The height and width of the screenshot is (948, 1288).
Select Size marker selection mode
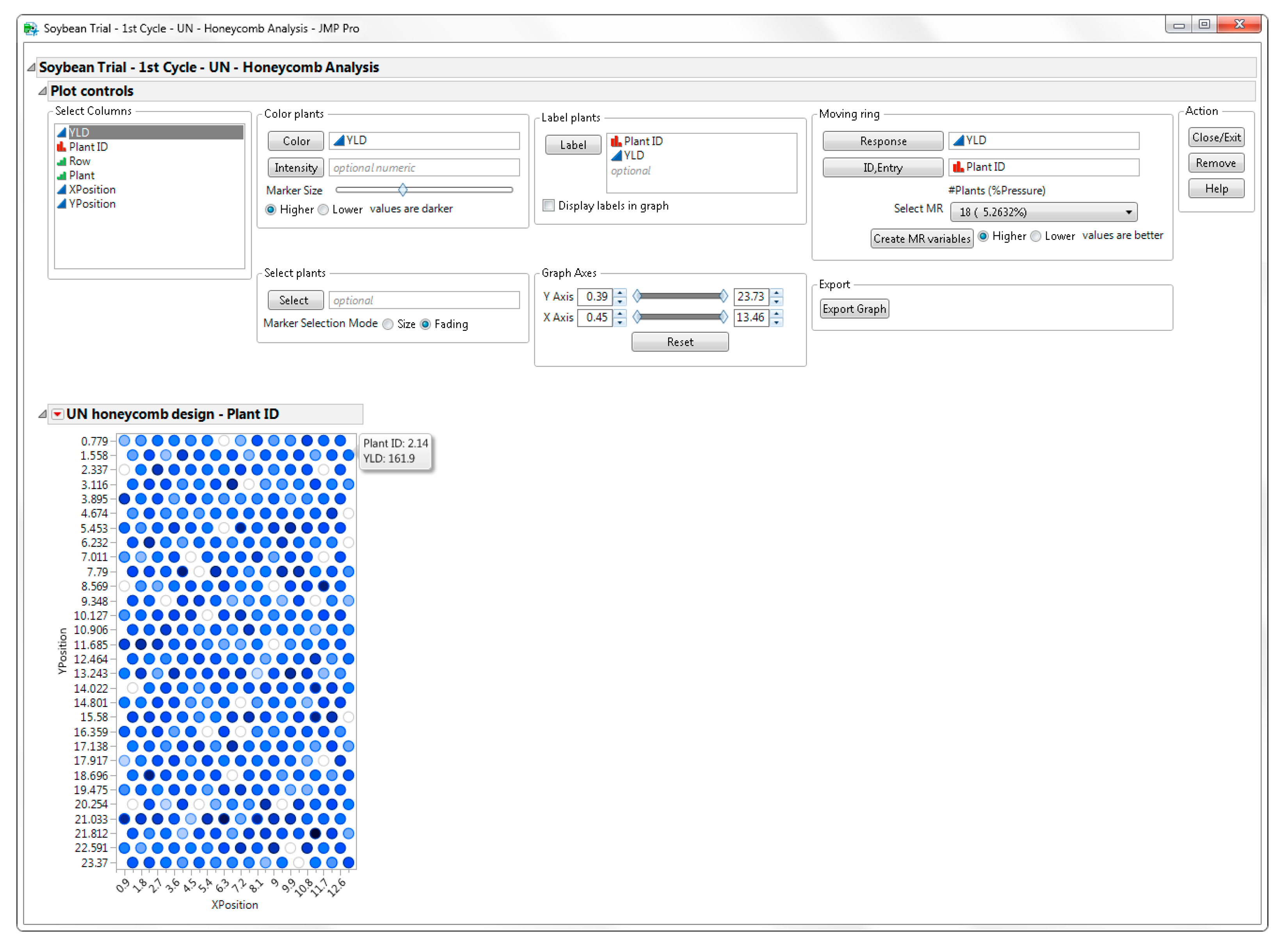click(x=388, y=324)
